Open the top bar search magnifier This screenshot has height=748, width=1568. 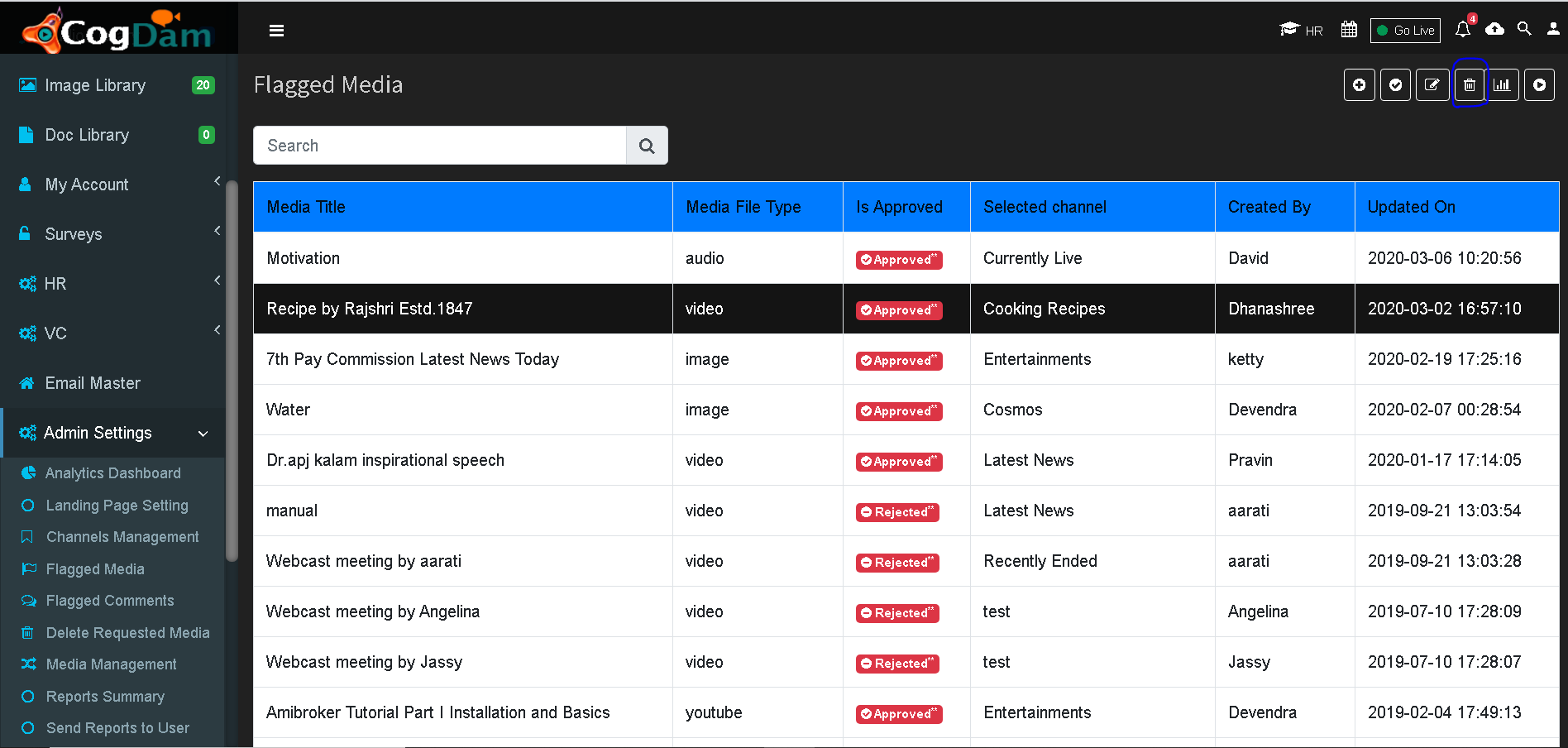(x=1524, y=29)
